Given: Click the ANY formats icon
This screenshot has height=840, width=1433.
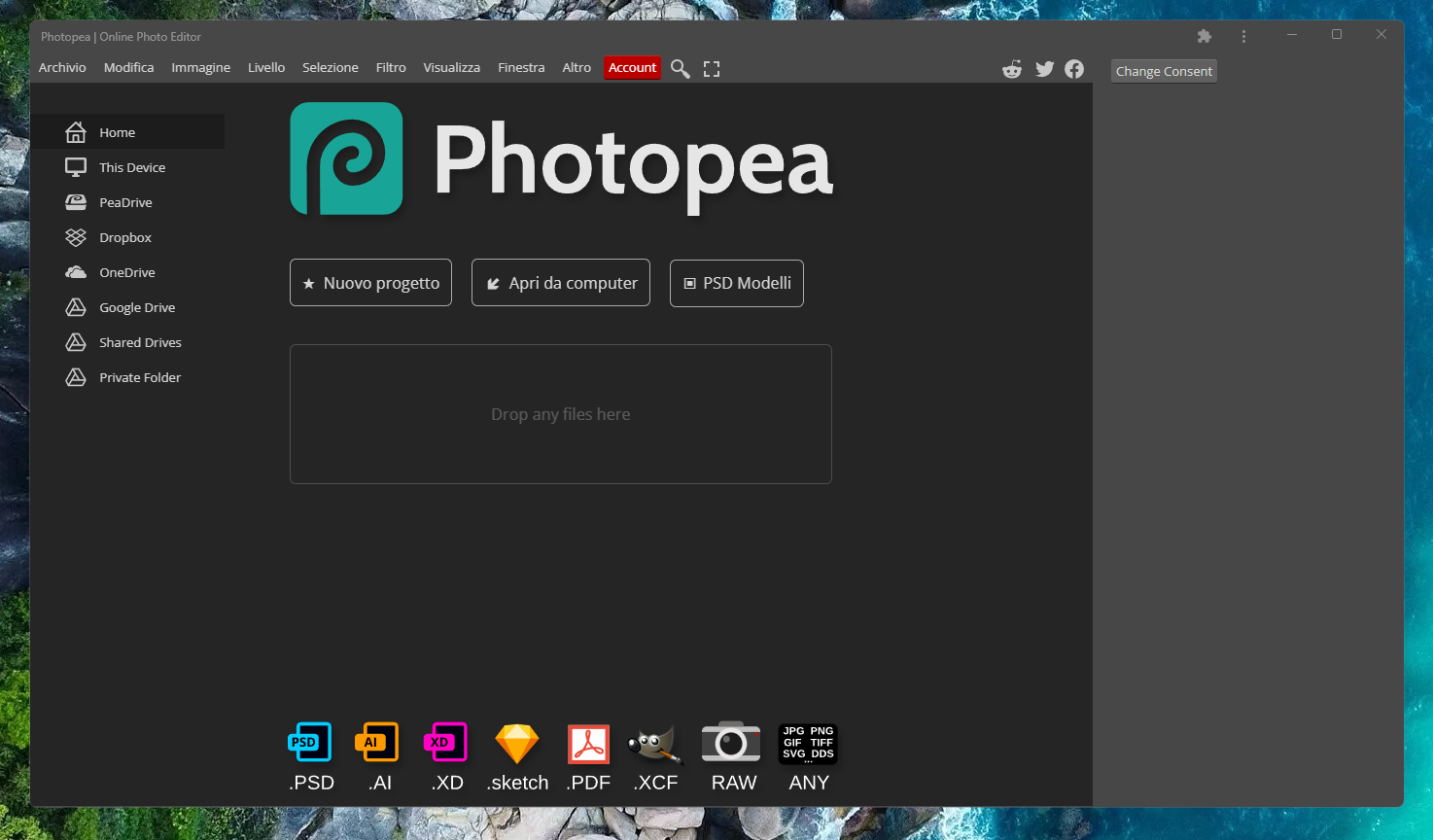Looking at the screenshot, I should click(x=807, y=742).
